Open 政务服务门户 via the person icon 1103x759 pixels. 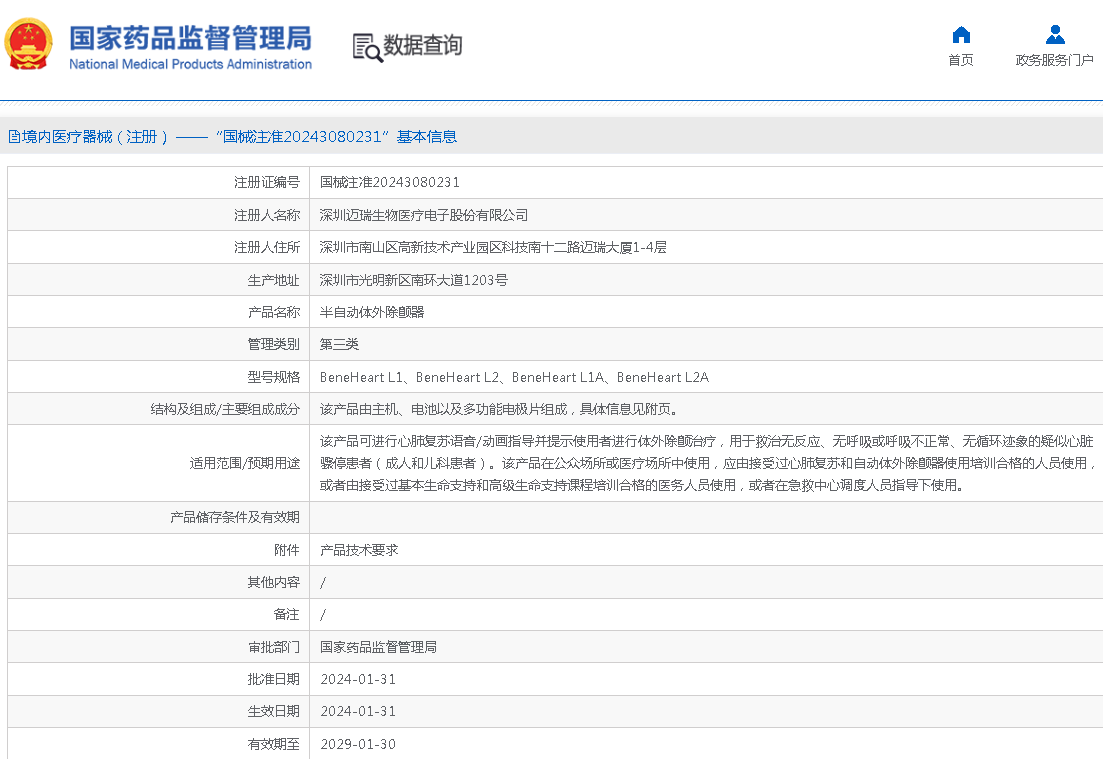pyautogui.click(x=1055, y=33)
